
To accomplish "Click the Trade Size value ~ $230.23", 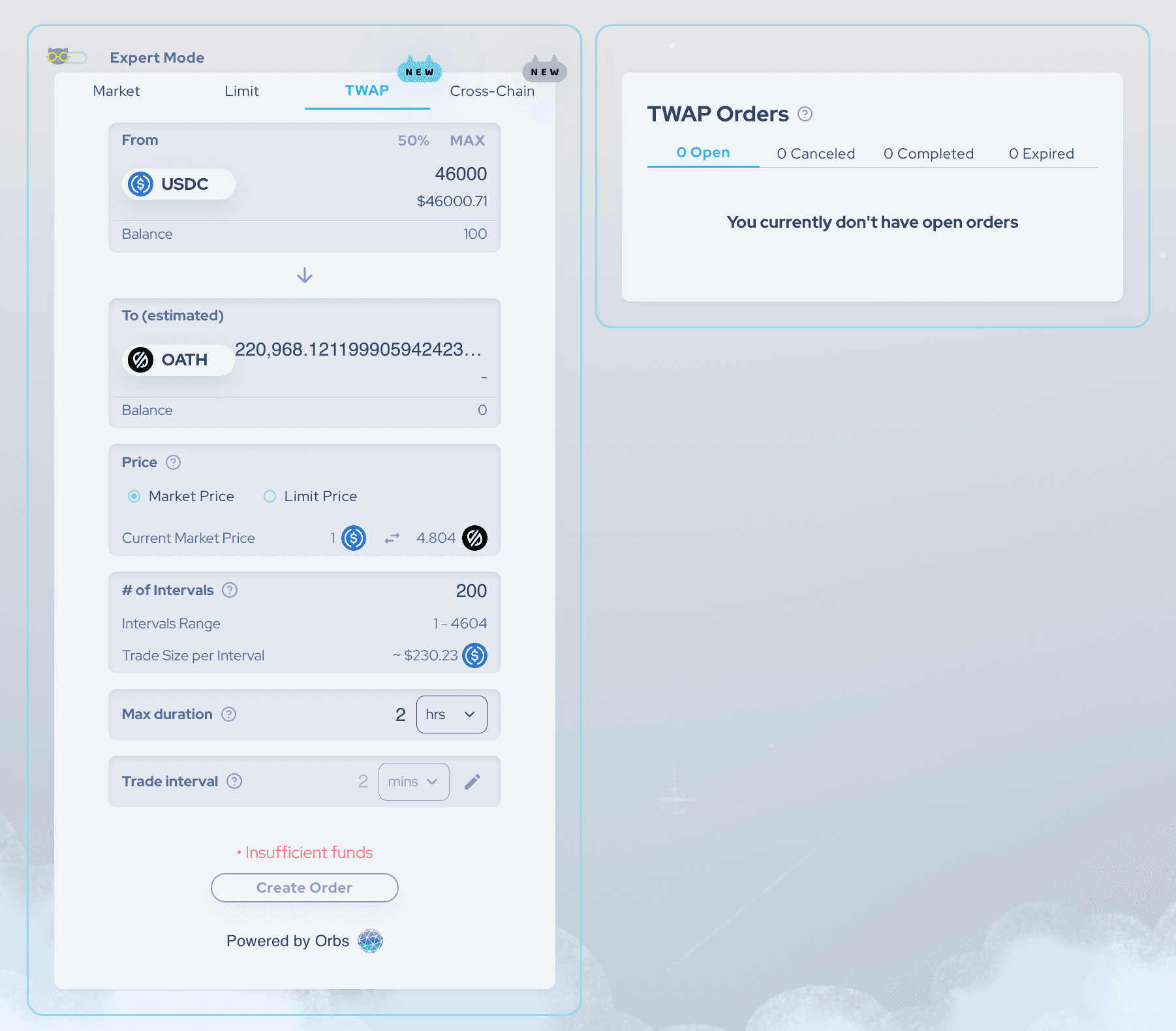I will 426,656.
